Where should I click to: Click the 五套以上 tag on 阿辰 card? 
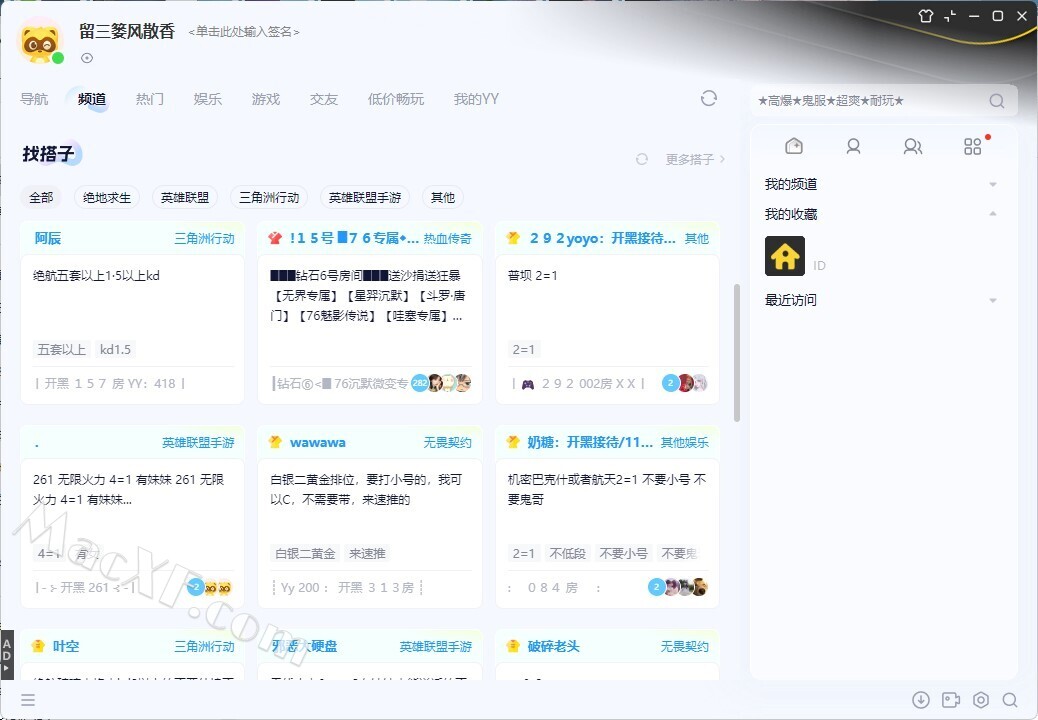pyautogui.click(x=62, y=349)
